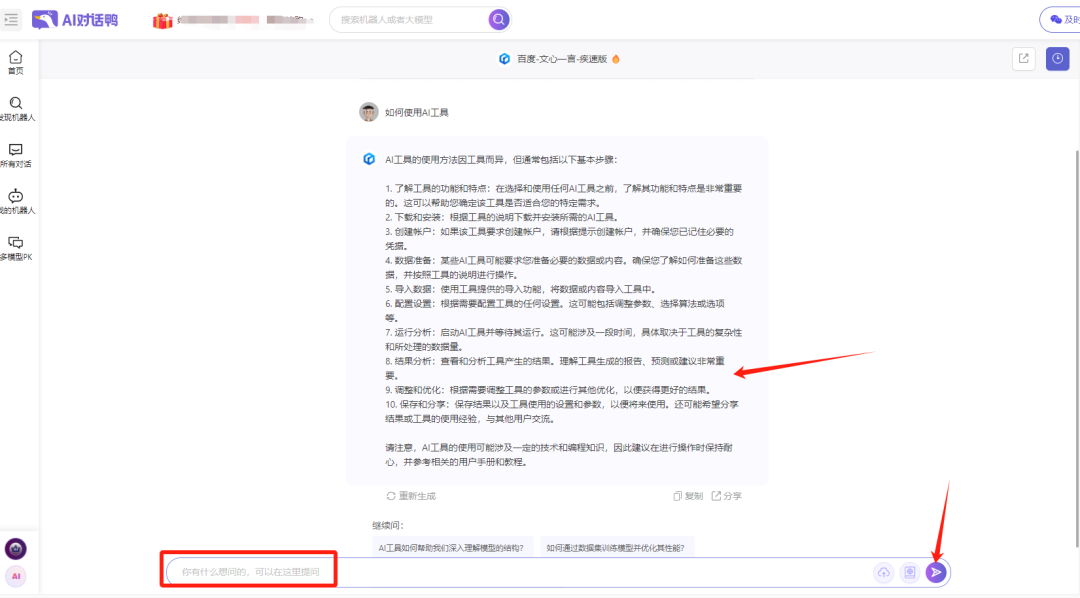Screen dimensions: 1080x598
Task: Open the external share icon near top right
Action: click(1023, 59)
